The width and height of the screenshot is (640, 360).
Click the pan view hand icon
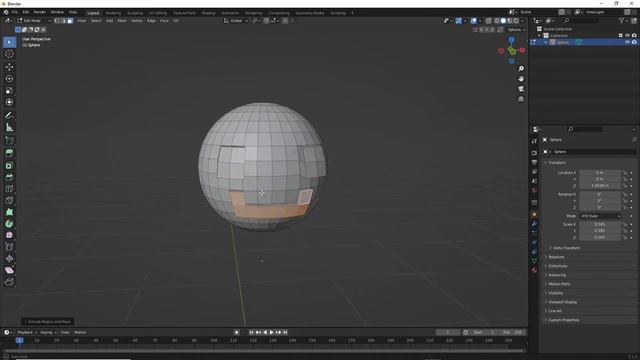pos(521,79)
